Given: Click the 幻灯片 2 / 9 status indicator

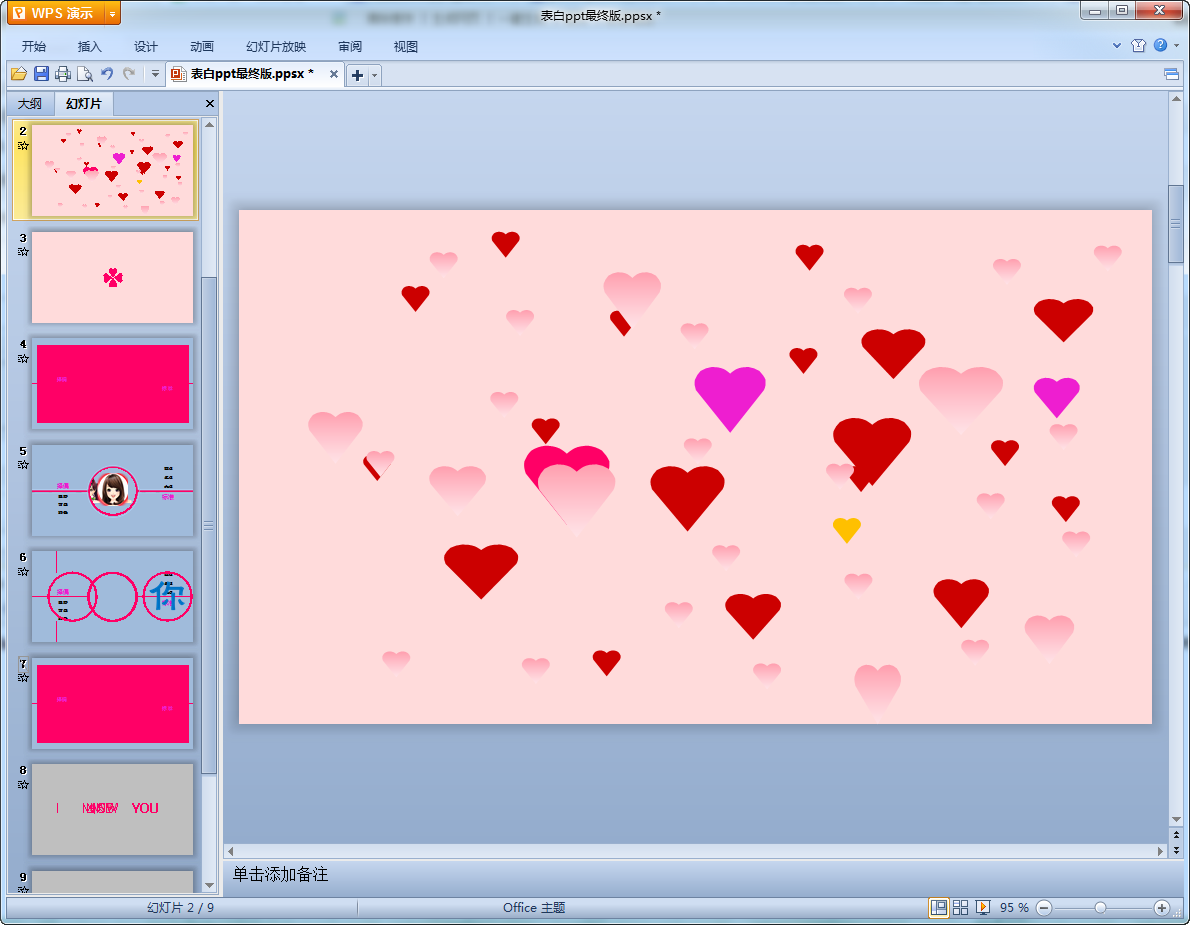Looking at the screenshot, I should click(181, 908).
